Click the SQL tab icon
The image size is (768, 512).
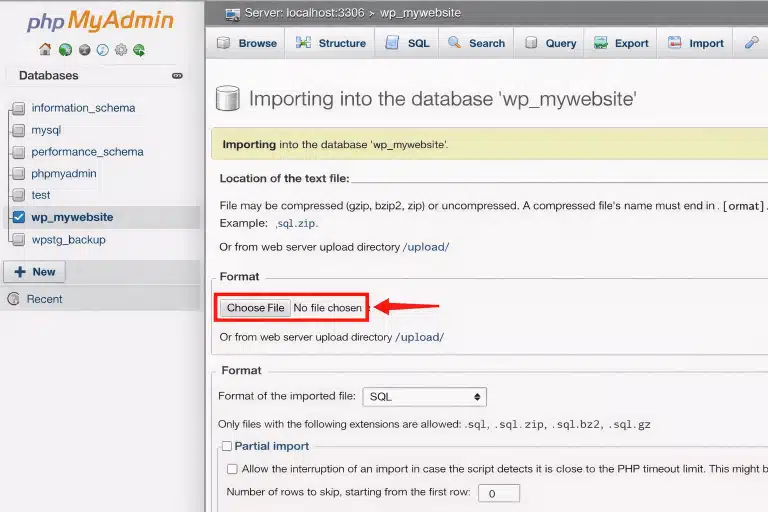392,43
